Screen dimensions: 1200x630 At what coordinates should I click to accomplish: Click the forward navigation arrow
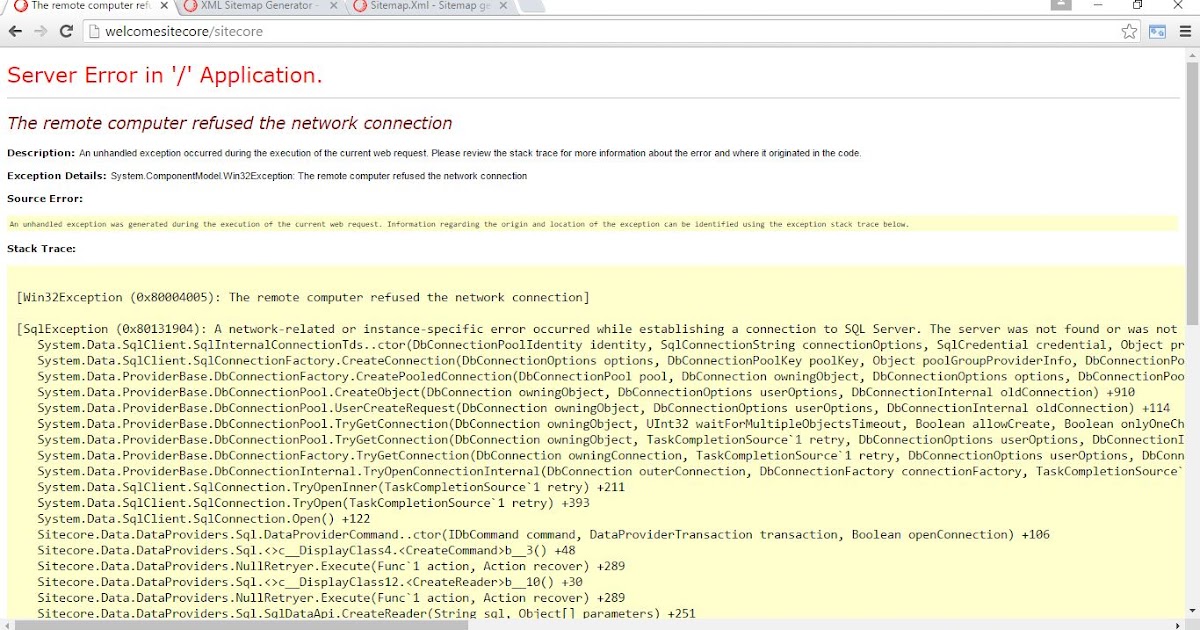coord(40,31)
